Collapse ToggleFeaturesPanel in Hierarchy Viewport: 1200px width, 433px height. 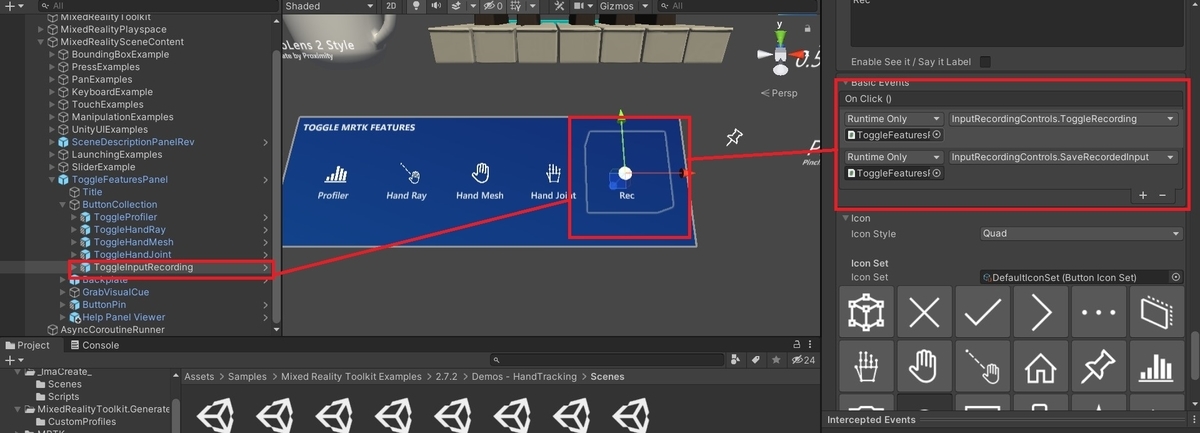point(52,180)
